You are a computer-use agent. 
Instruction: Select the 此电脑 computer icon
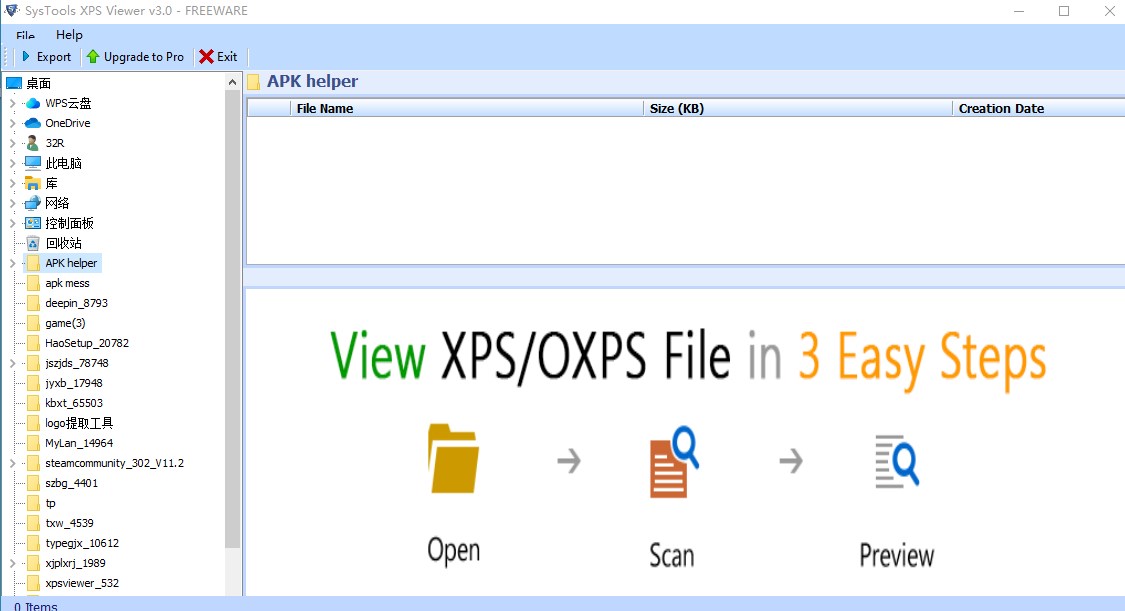tap(32, 163)
